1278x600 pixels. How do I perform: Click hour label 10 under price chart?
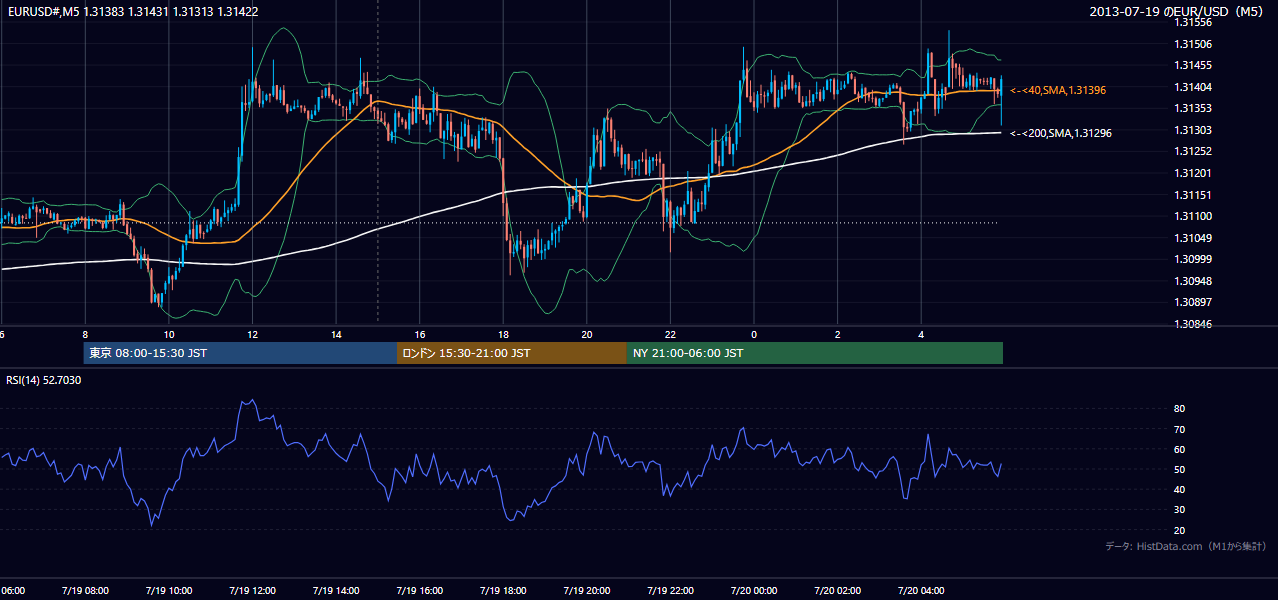(x=169, y=335)
